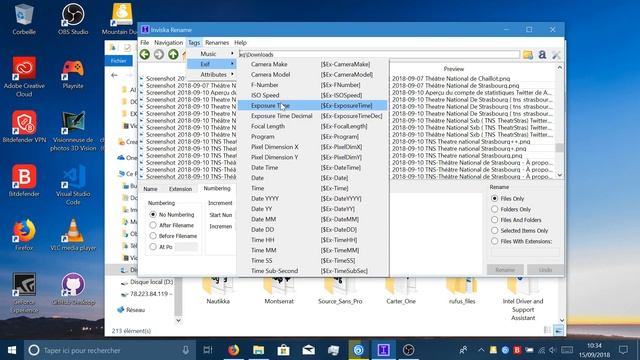Switch to the Extension tab

(180, 189)
